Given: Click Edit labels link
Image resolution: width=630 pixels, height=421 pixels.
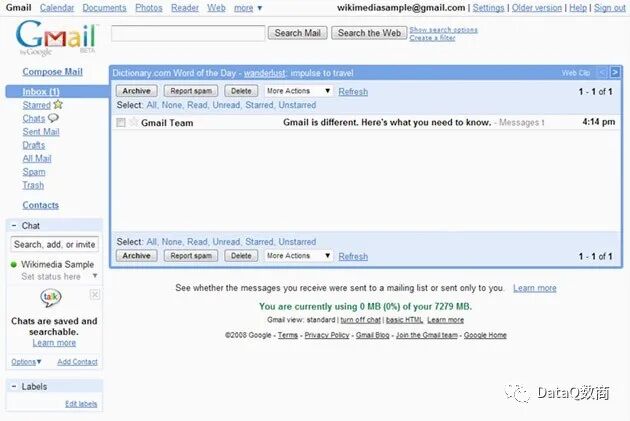Looking at the screenshot, I should coord(81,404).
